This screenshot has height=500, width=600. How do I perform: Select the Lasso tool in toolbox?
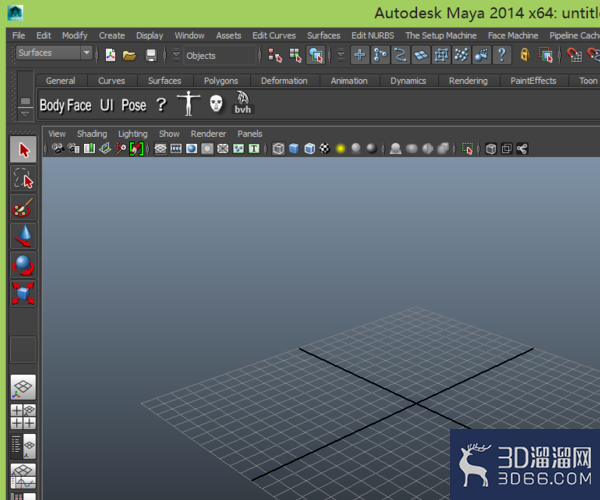coord(23,179)
